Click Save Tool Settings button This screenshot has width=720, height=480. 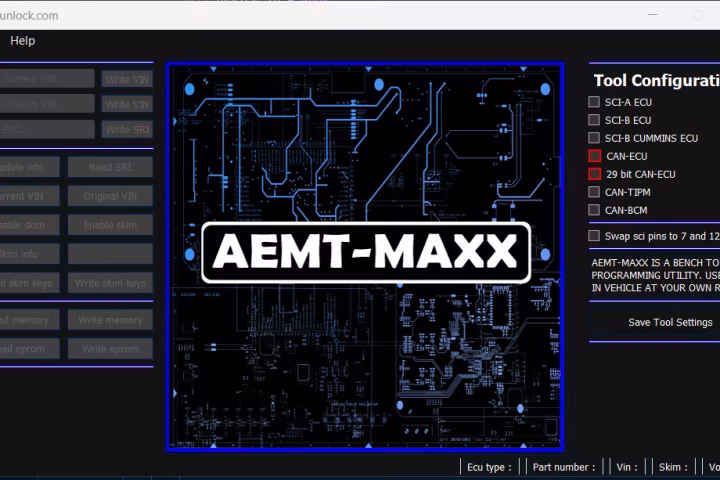(656, 322)
